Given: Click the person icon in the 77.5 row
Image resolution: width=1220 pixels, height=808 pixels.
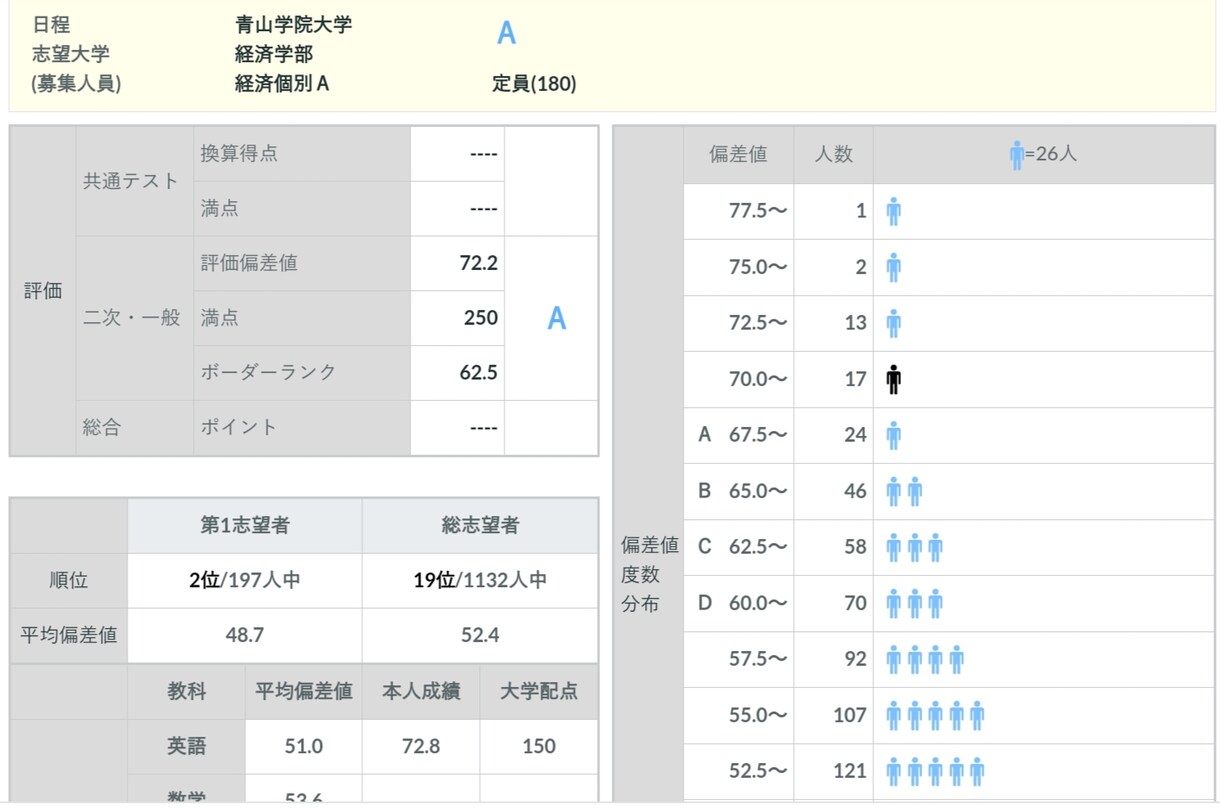Looking at the screenshot, I should [x=894, y=212].
